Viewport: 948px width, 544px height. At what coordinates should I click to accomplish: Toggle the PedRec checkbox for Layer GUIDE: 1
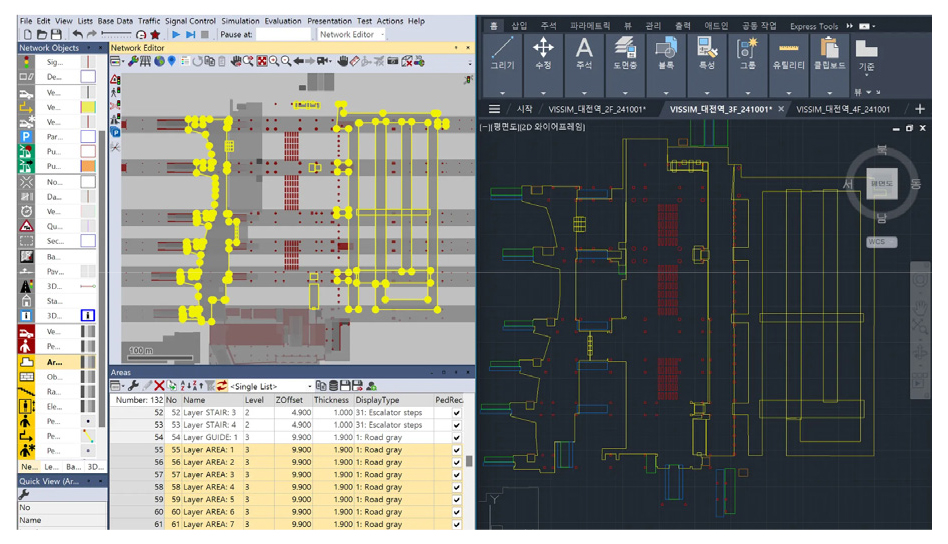(457, 438)
